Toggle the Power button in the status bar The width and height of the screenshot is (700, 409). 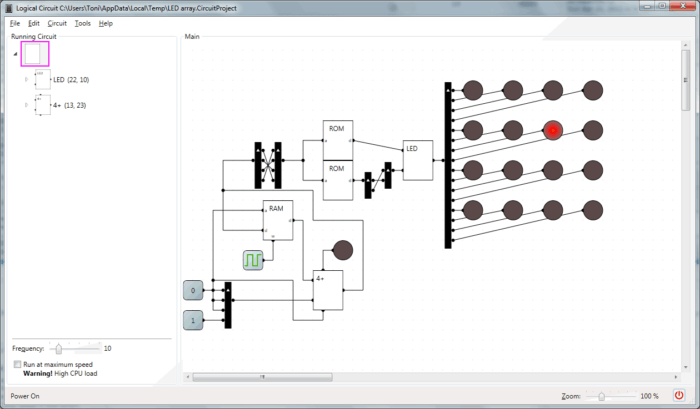click(x=679, y=395)
